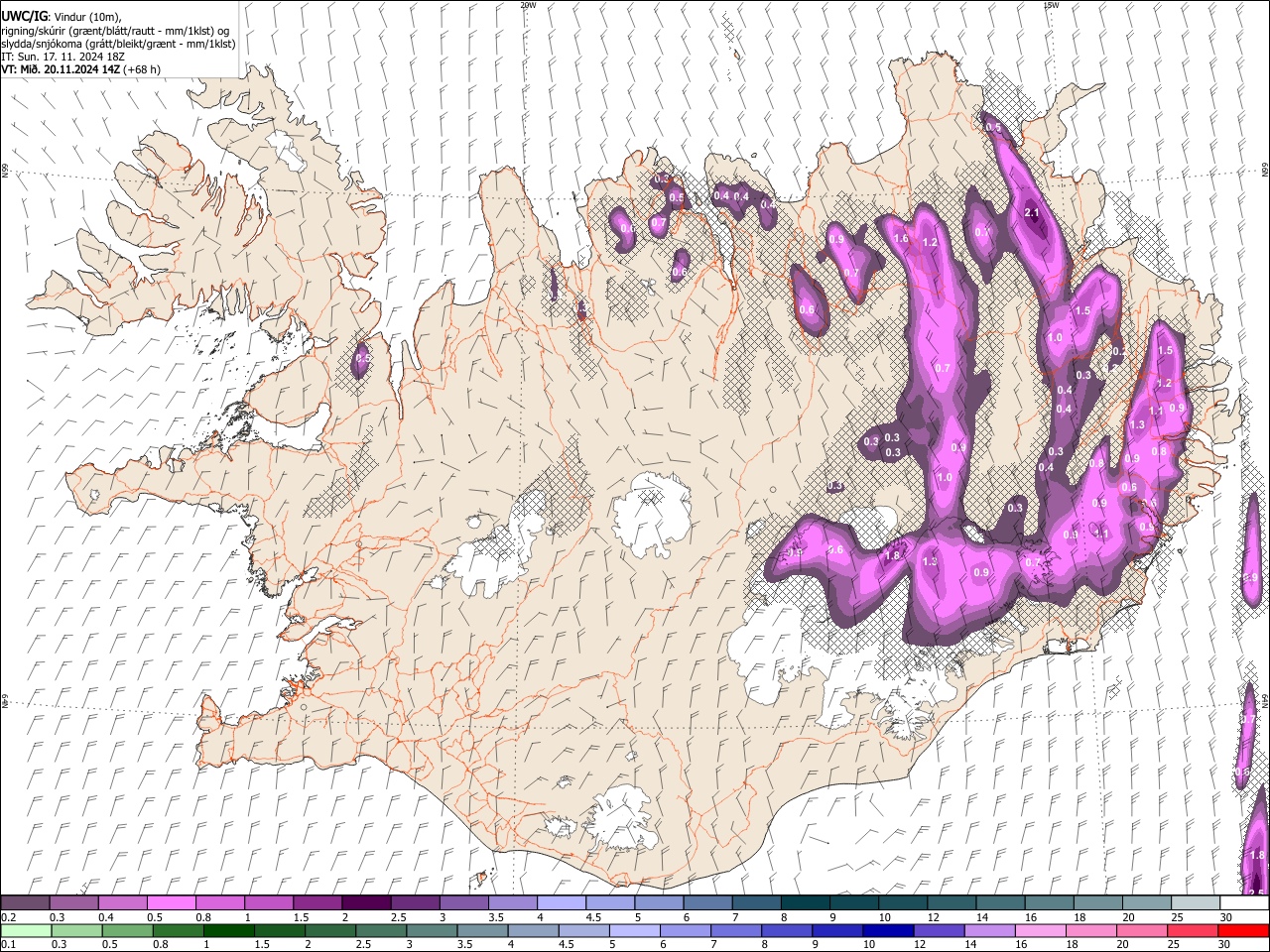Click the '2.1' snowfall value on the map

[x=1031, y=213]
